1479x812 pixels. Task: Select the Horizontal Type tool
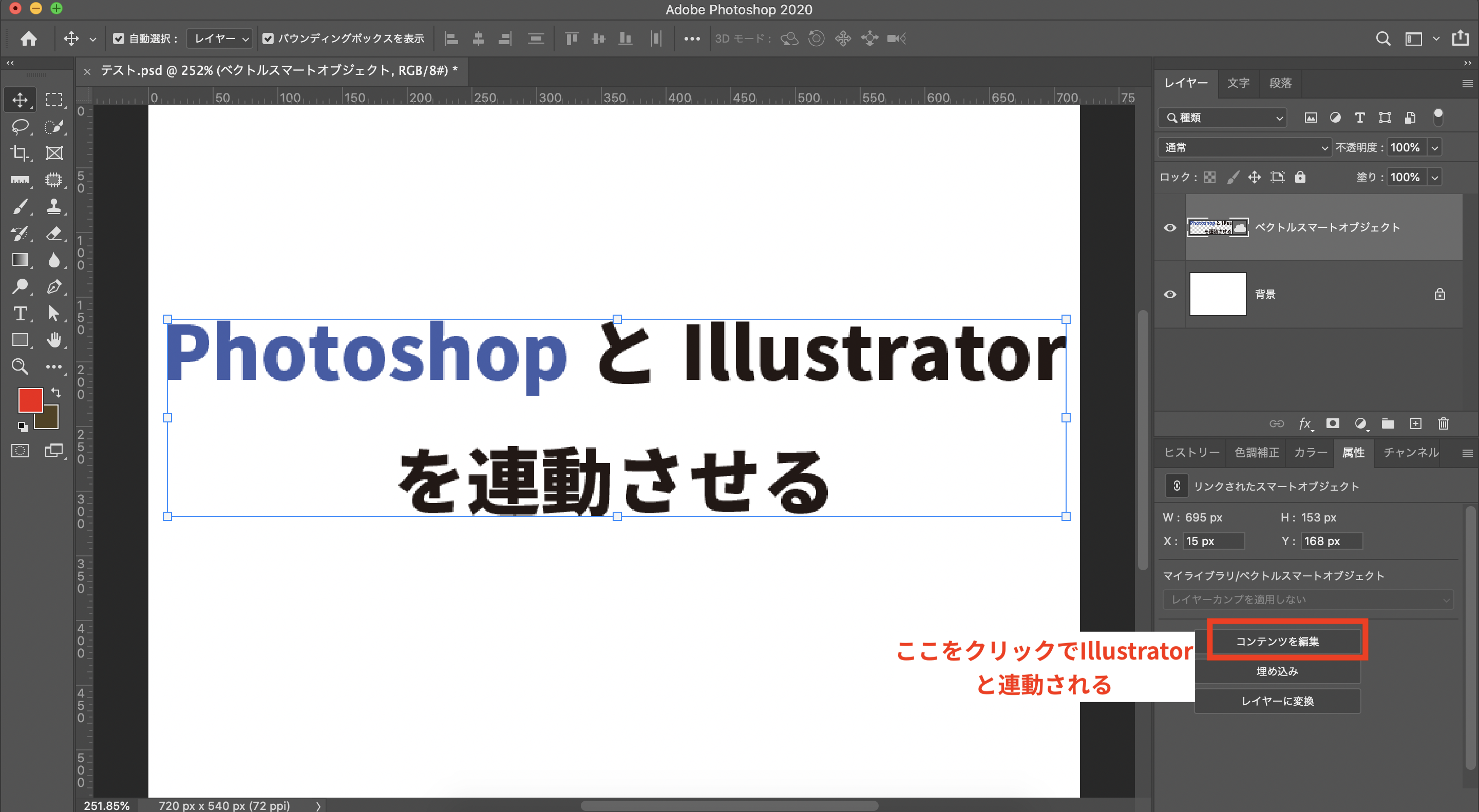pos(20,313)
